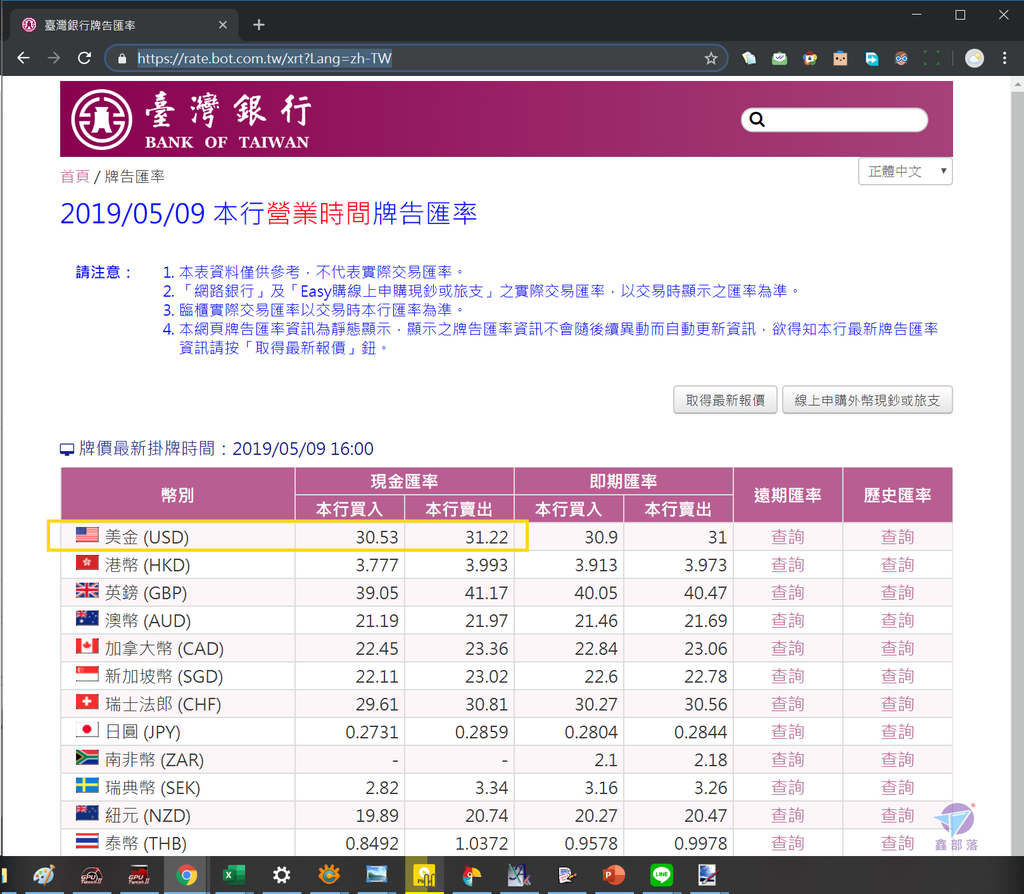The width and height of the screenshot is (1024, 894).
Task: Go to the 首頁 breadcrumb link
Action: [x=74, y=176]
